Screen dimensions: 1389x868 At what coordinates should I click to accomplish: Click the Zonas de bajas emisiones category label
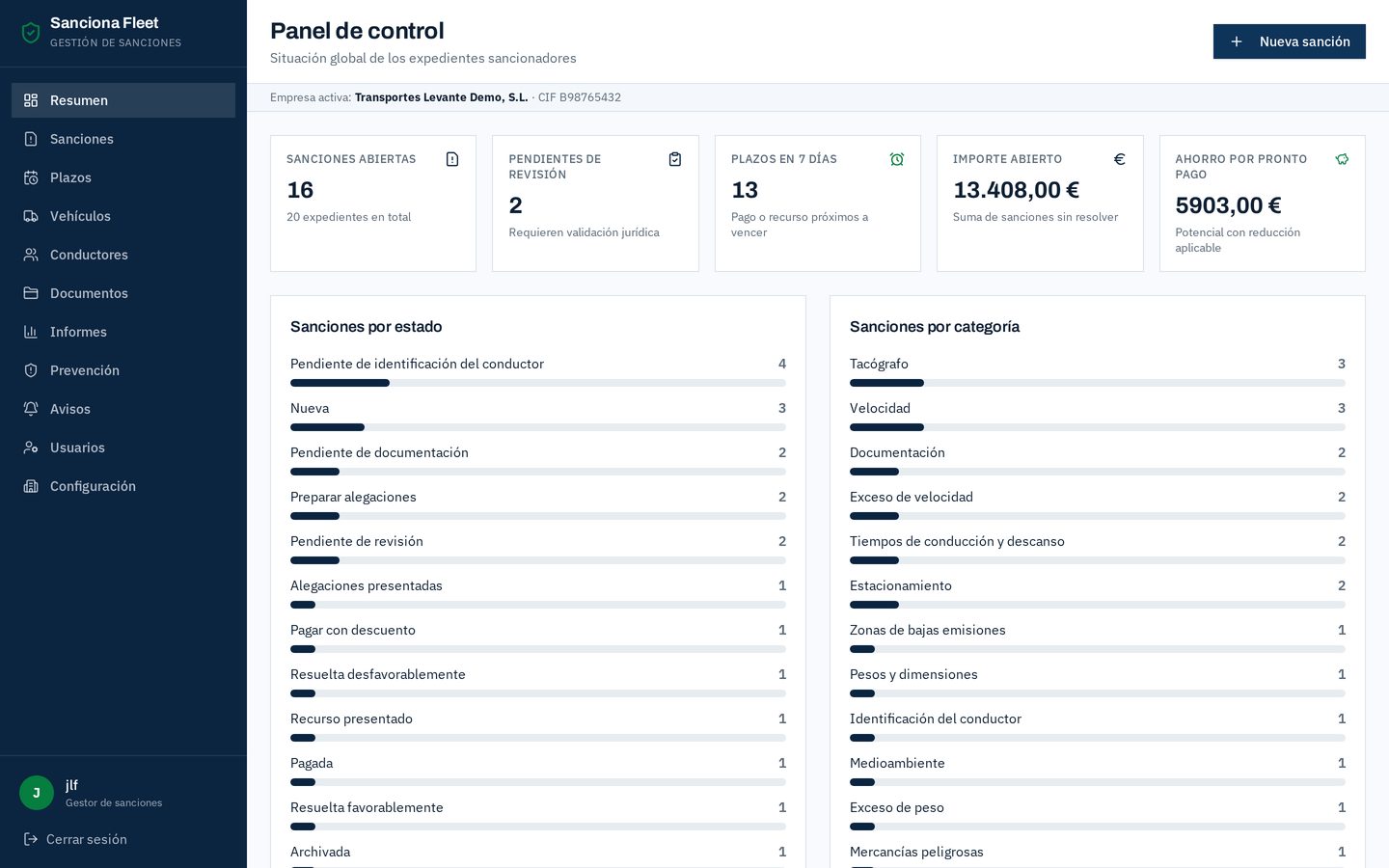928,630
